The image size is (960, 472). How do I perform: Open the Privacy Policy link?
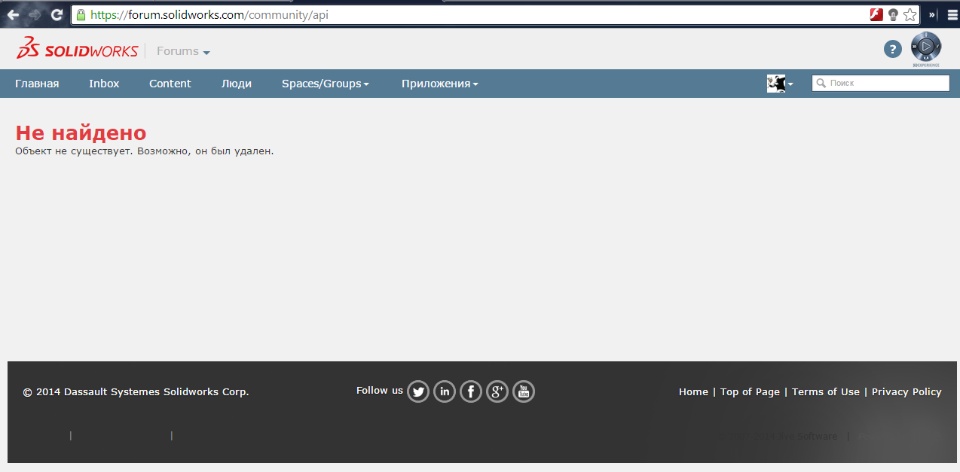point(907,392)
